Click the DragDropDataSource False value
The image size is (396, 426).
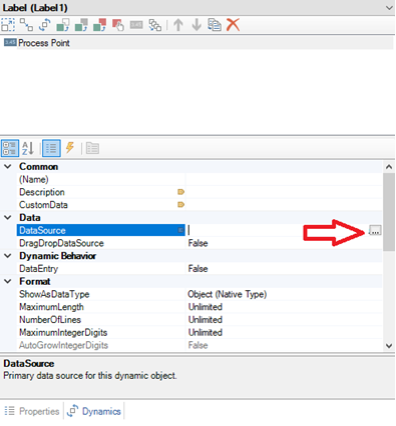tap(198, 243)
